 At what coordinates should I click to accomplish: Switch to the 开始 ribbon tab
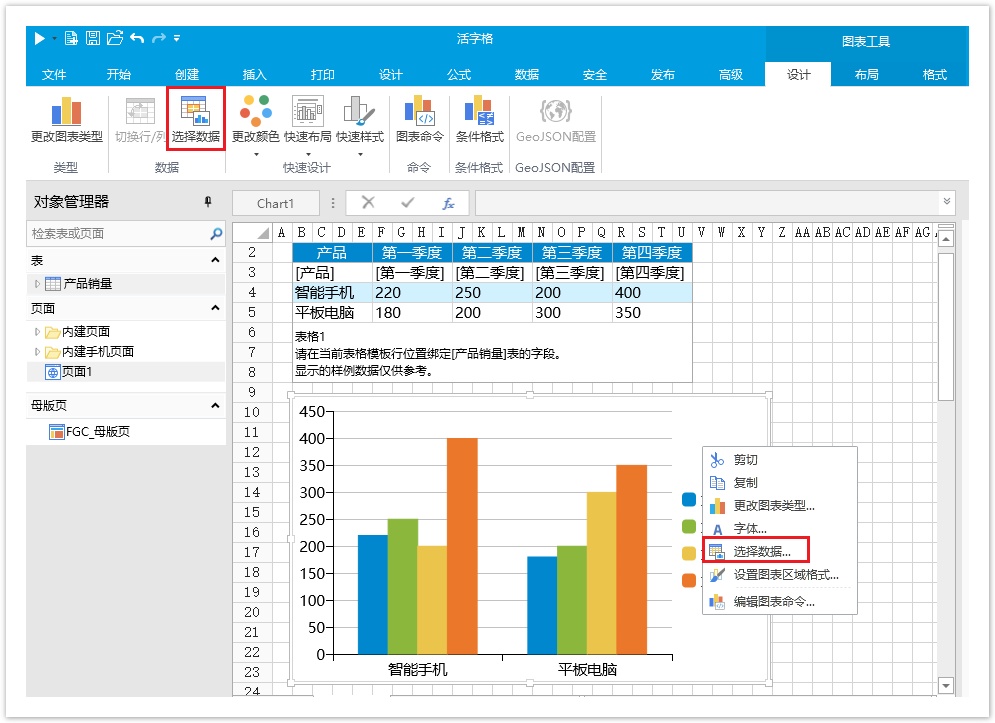tap(119, 74)
